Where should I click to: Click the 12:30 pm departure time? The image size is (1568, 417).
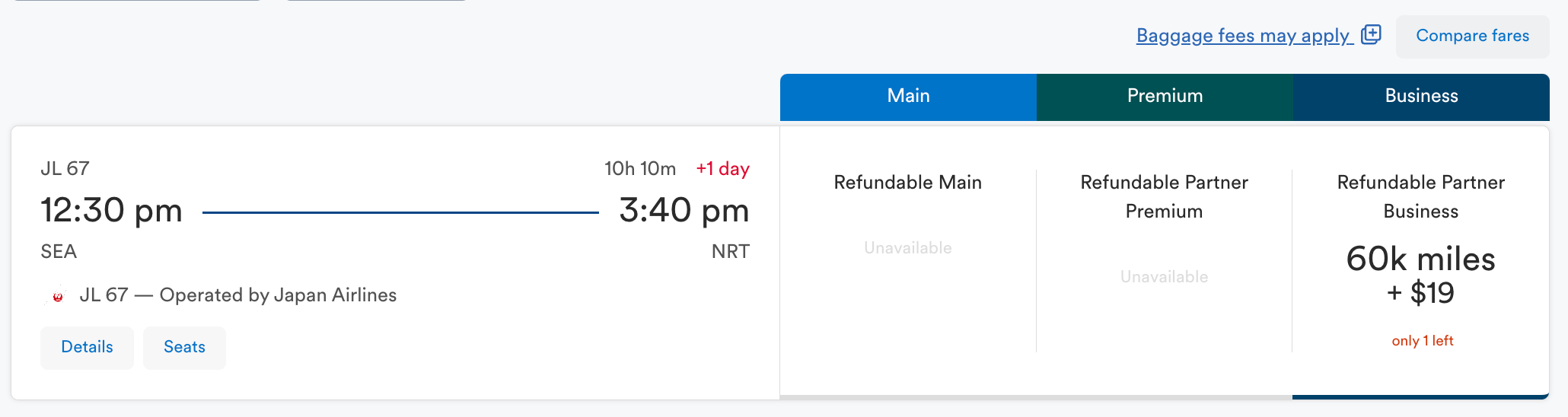[111, 211]
